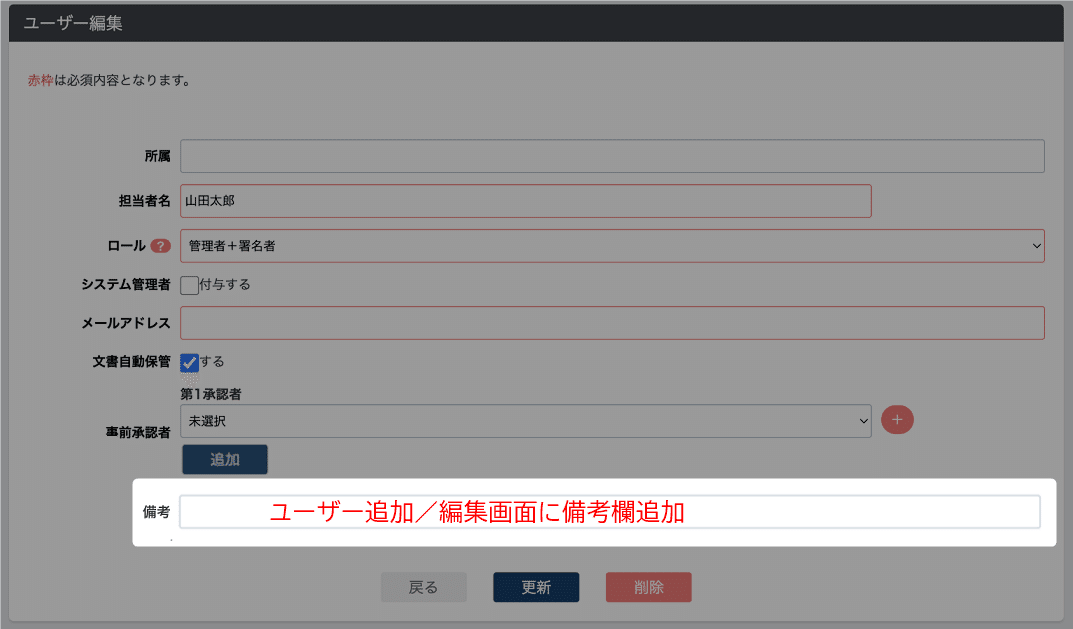
Task: Click the 戻る button
Action: (424, 587)
